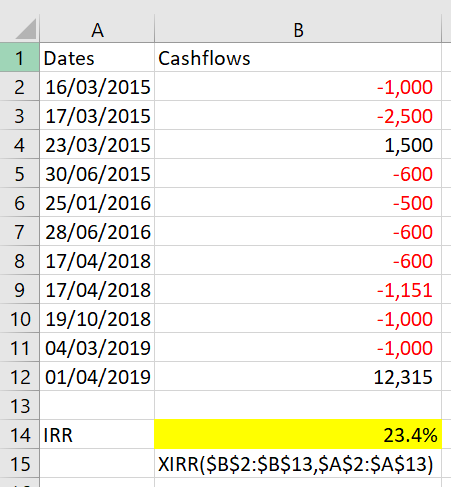Select date cell 28/06/2016

[x=97, y=231]
